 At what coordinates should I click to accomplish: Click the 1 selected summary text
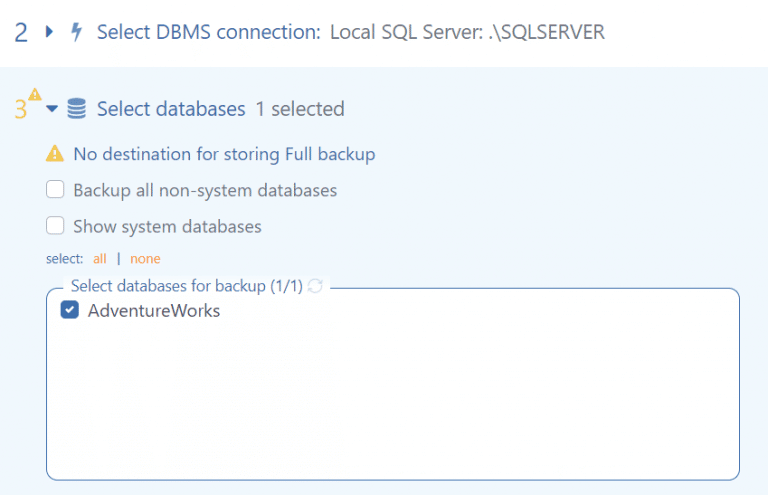[299, 109]
